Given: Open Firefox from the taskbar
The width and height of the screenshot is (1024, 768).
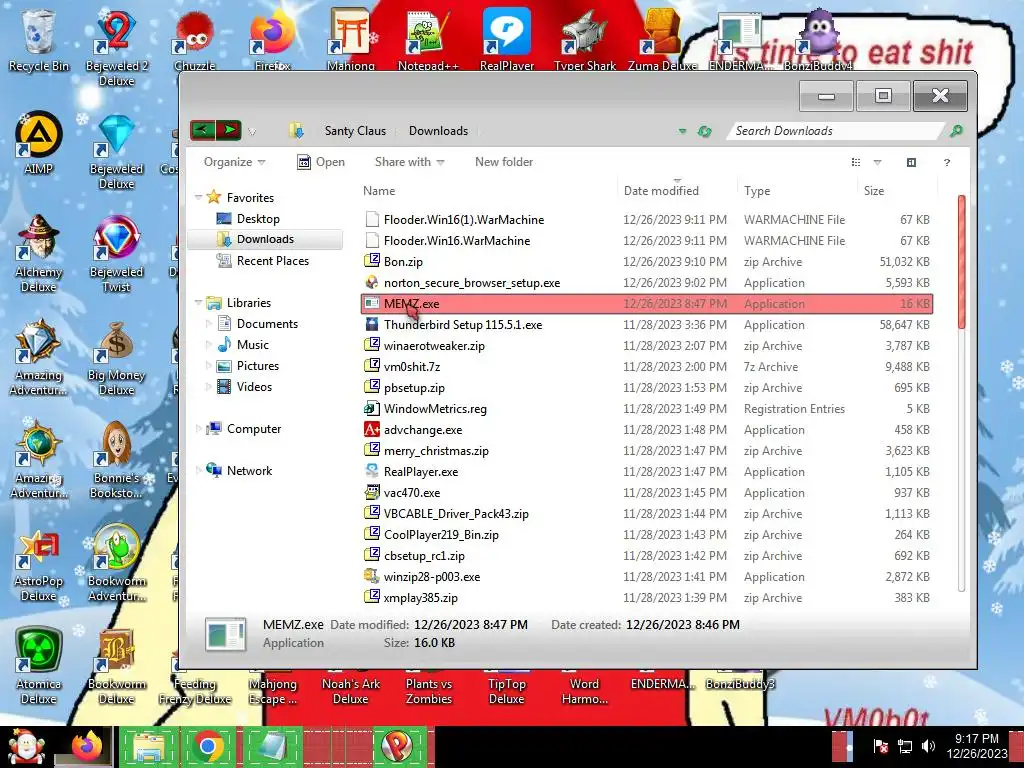Looking at the screenshot, I should click(87, 746).
